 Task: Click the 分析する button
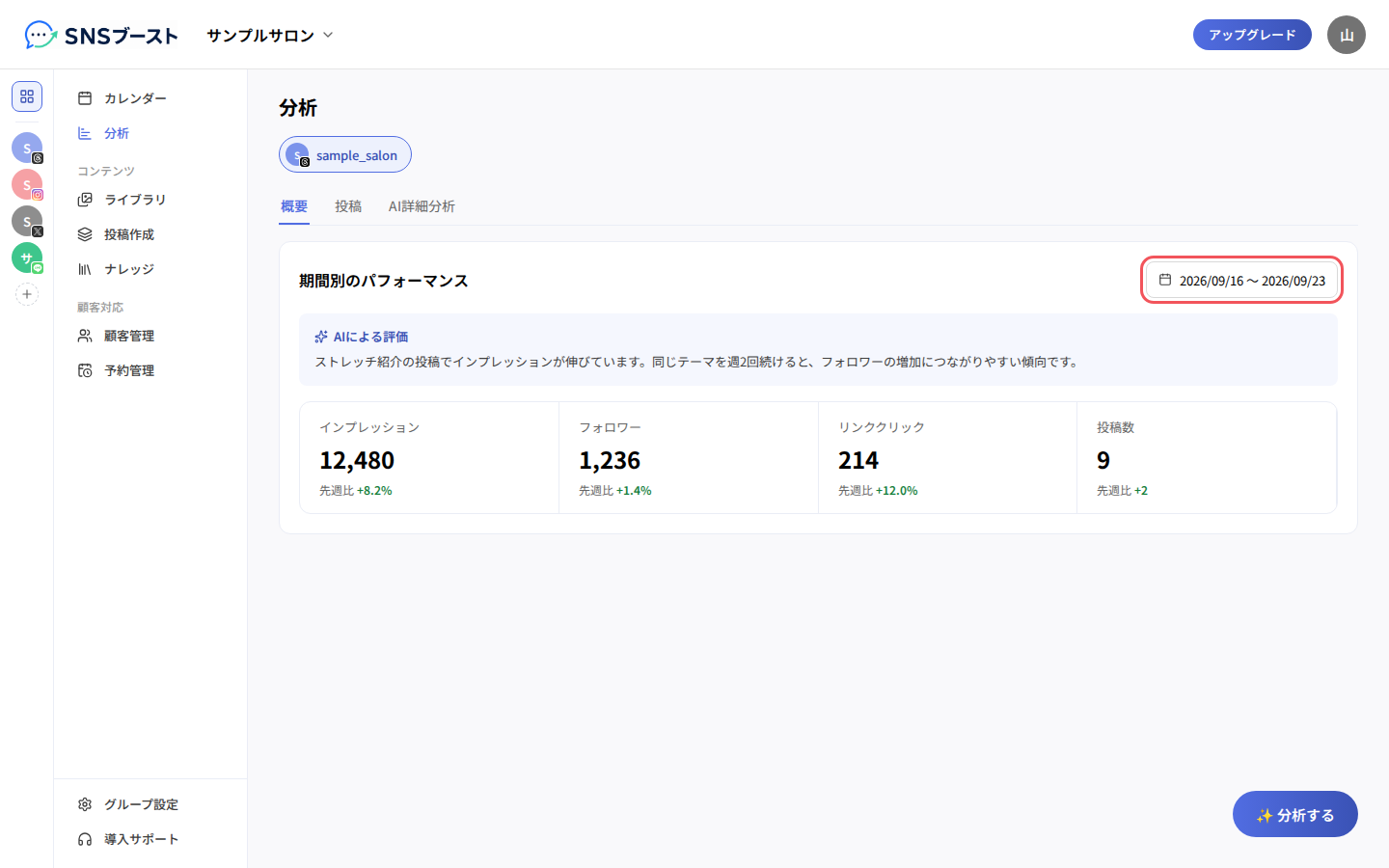(x=1295, y=815)
